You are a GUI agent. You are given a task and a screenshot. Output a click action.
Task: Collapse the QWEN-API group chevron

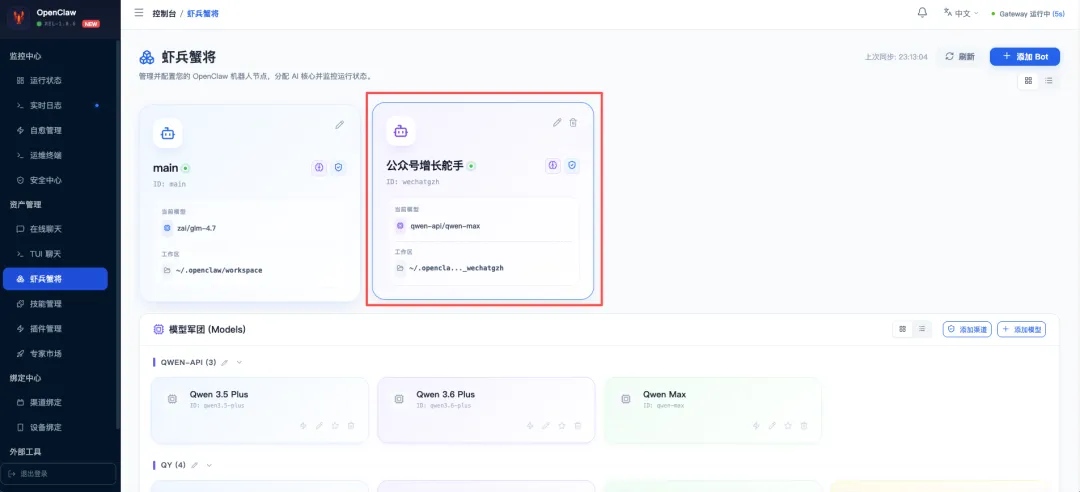tap(240, 362)
